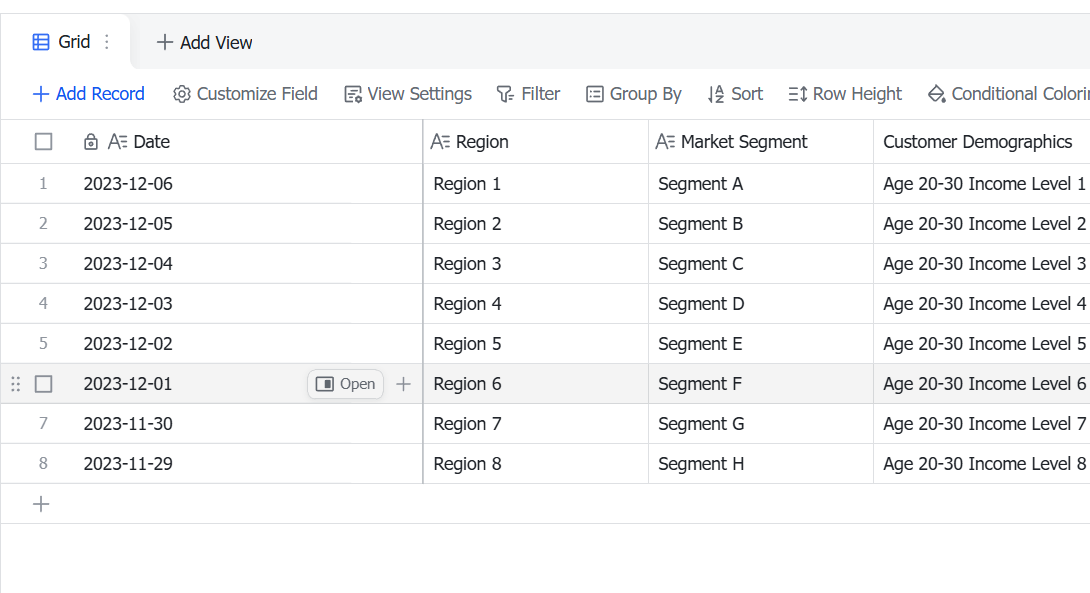
Task: Open the Grid view three-dot options menu
Action: click(x=106, y=42)
